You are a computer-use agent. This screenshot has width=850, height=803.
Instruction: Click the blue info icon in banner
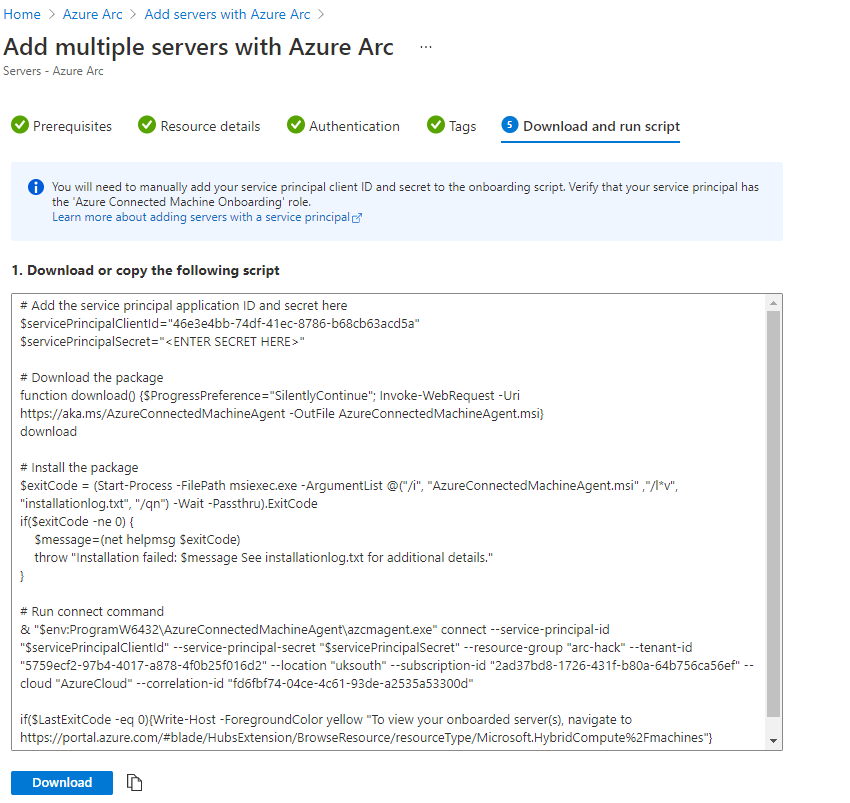pos(36,187)
